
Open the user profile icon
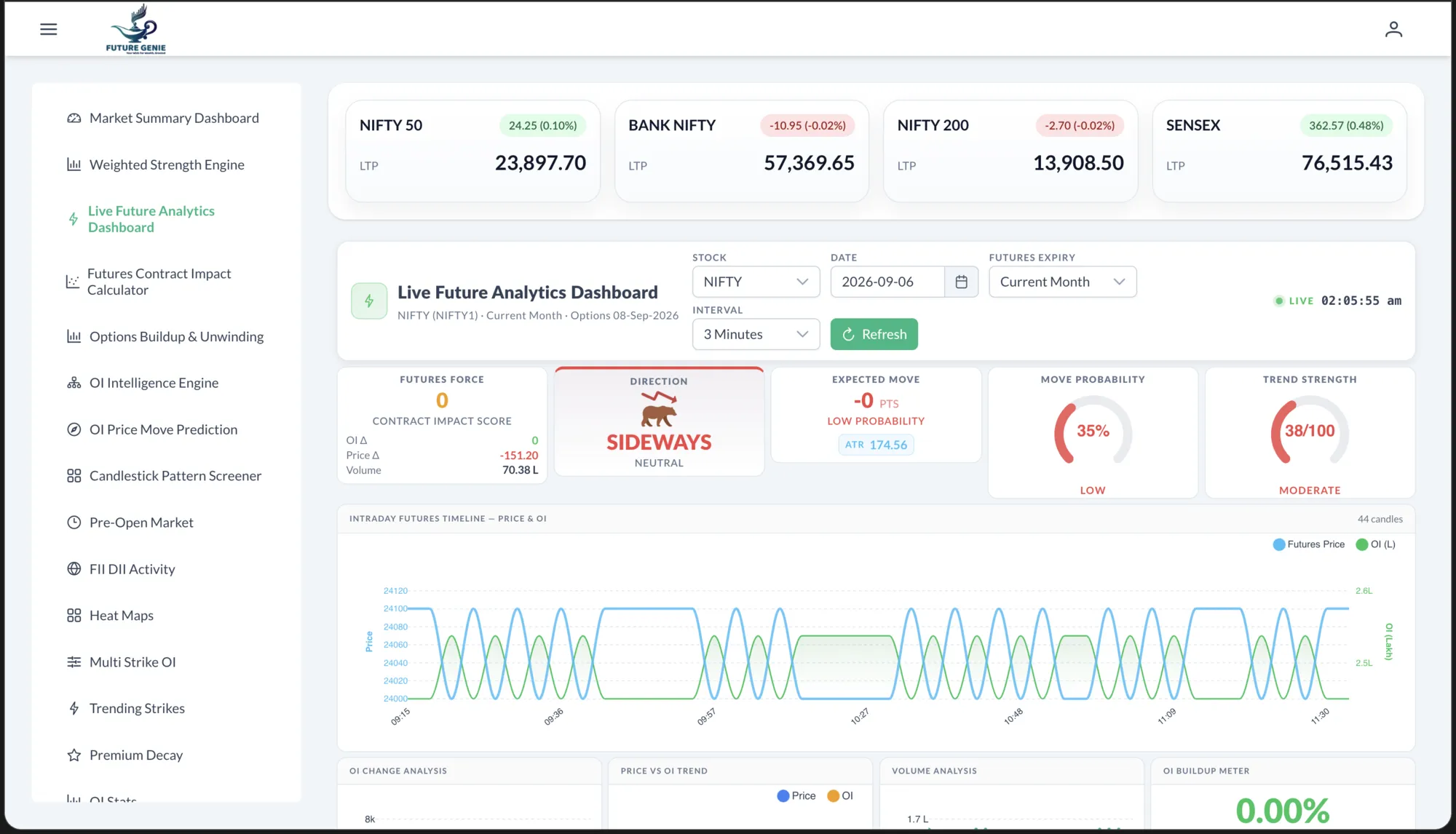pyautogui.click(x=1393, y=29)
